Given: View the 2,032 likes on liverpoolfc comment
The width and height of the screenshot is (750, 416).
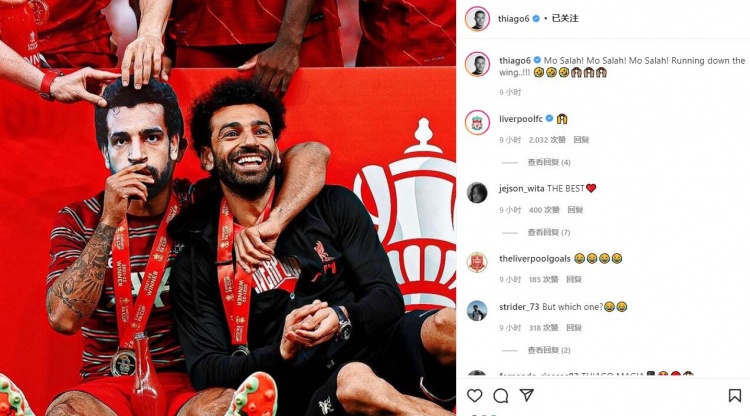Looking at the screenshot, I should click(547, 140).
